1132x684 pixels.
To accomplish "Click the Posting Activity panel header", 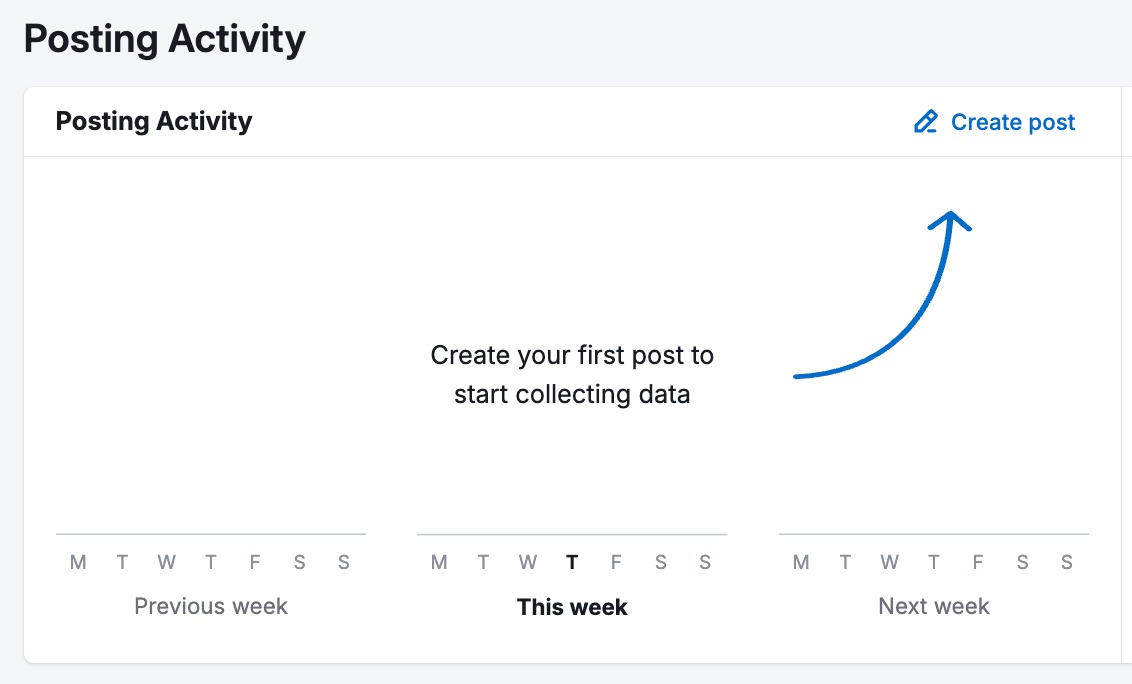I will coord(153,121).
